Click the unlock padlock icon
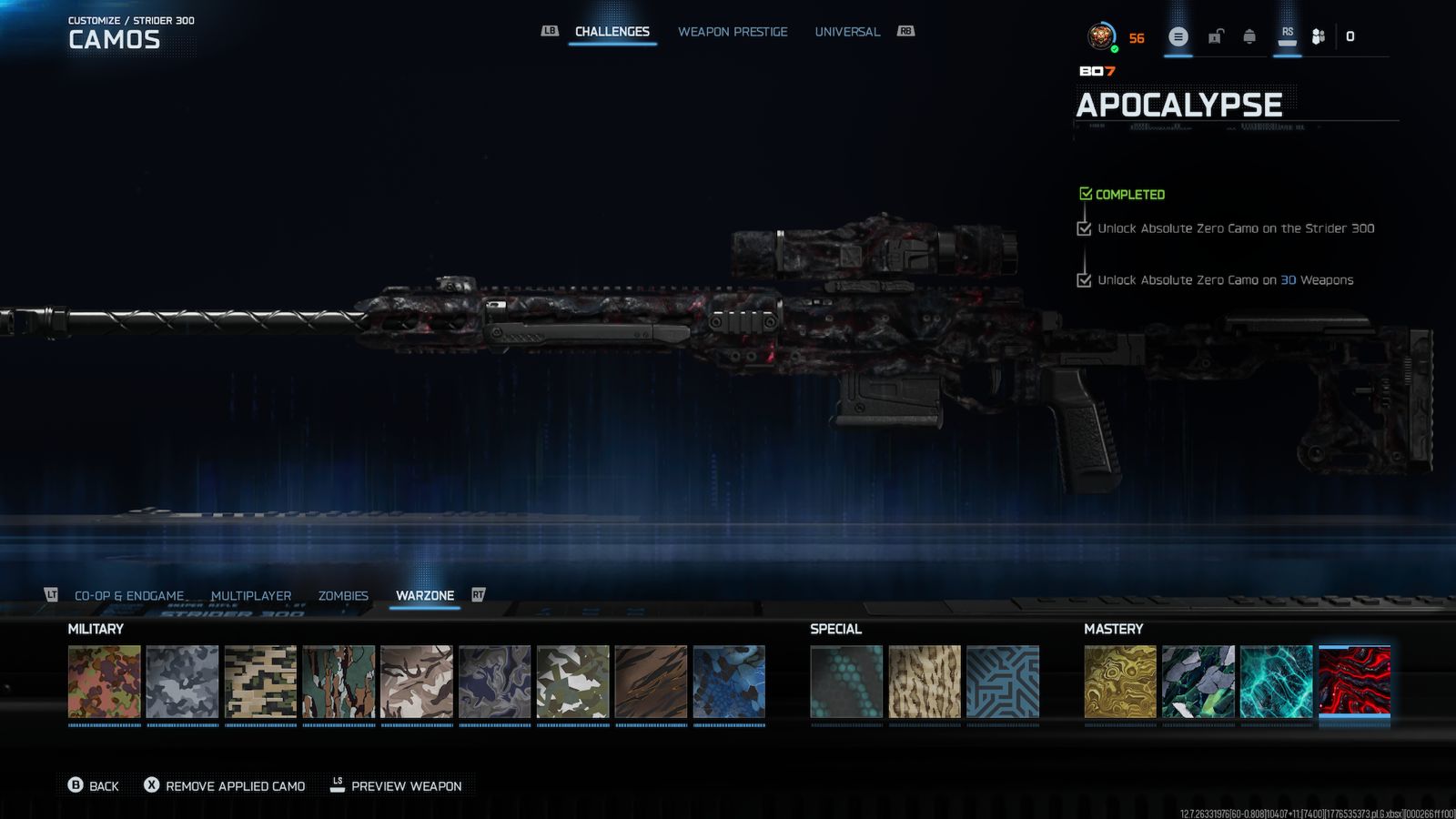This screenshot has height=819, width=1456. click(1215, 37)
